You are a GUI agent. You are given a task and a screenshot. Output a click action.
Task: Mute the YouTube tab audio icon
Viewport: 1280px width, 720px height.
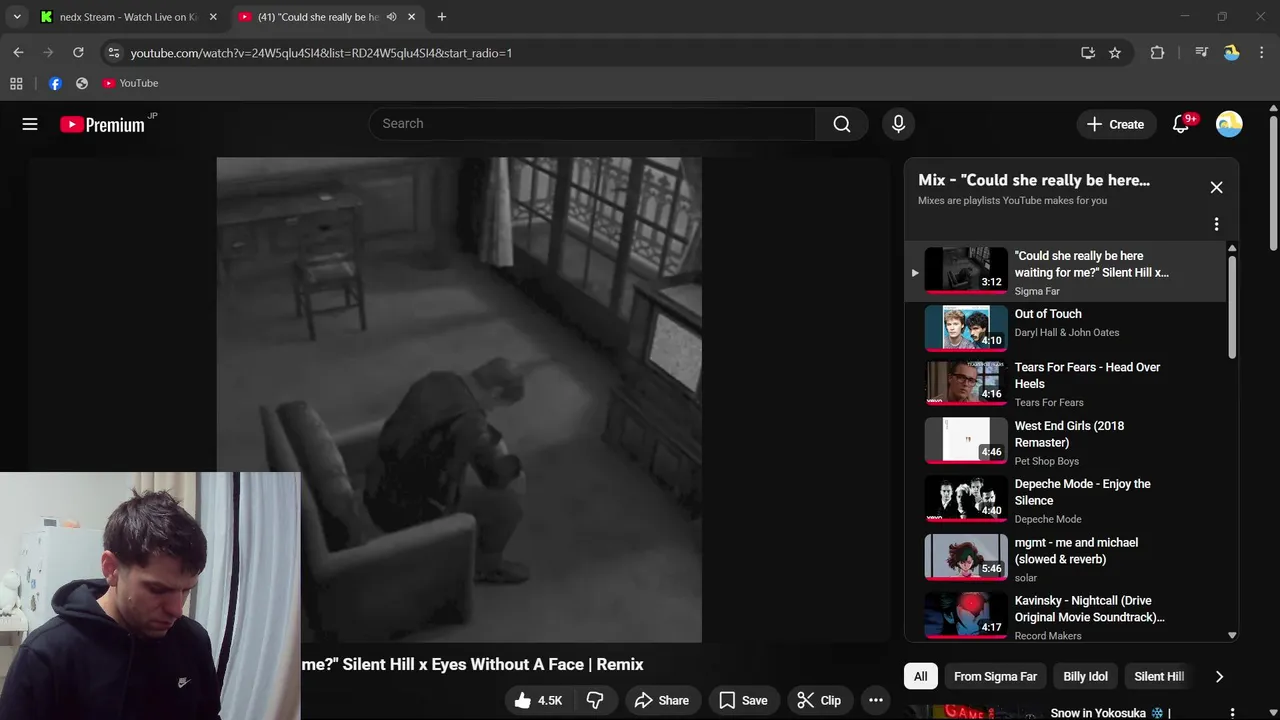(x=391, y=17)
